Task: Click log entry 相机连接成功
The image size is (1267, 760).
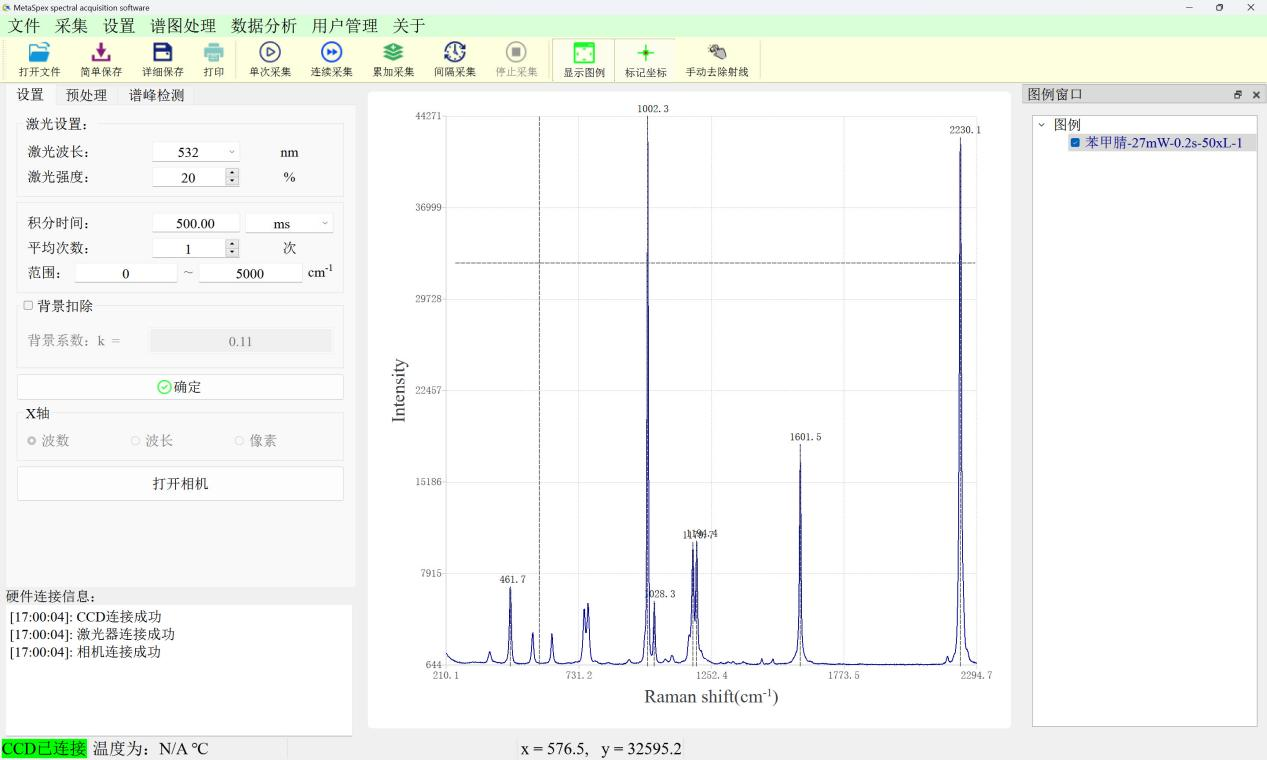Action: click(85, 652)
